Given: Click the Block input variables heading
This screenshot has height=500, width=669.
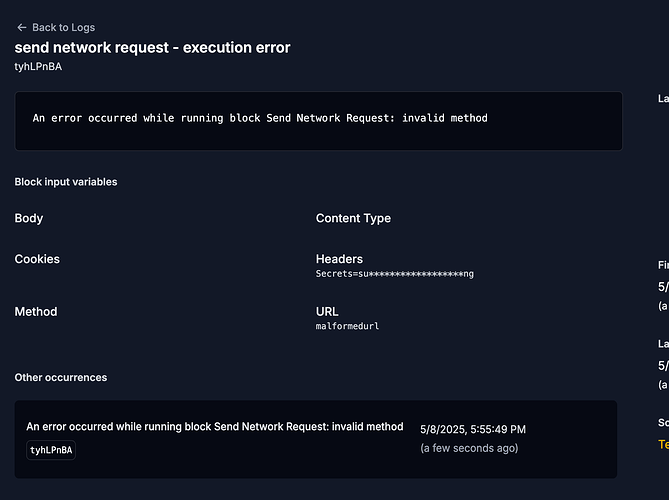Looking at the screenshot, I should (66, 182).
